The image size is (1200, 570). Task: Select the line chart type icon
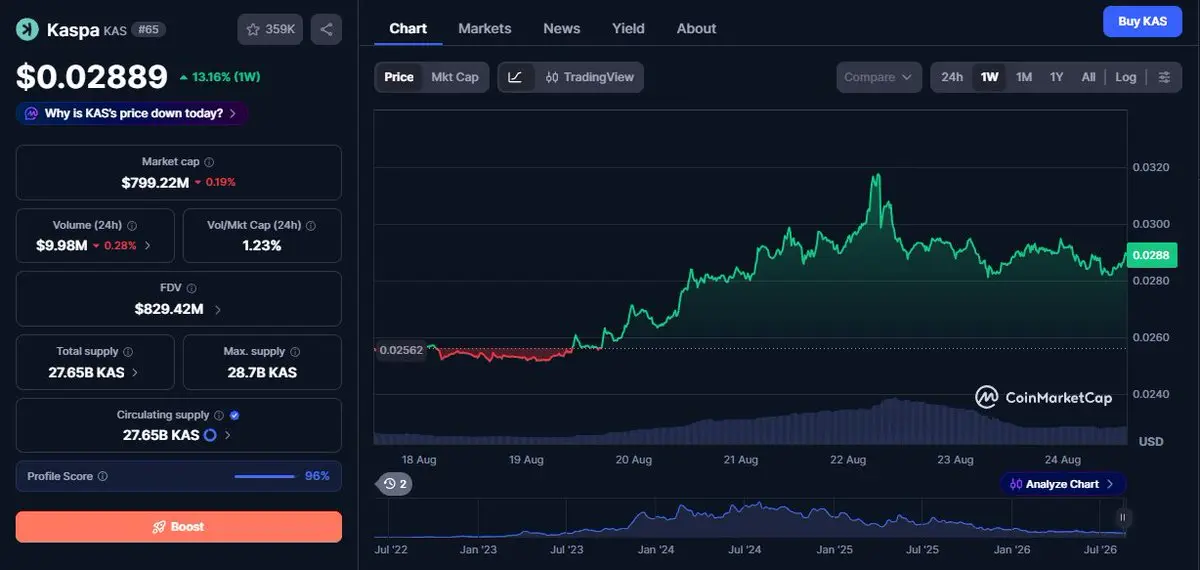(x=515, y=77)
